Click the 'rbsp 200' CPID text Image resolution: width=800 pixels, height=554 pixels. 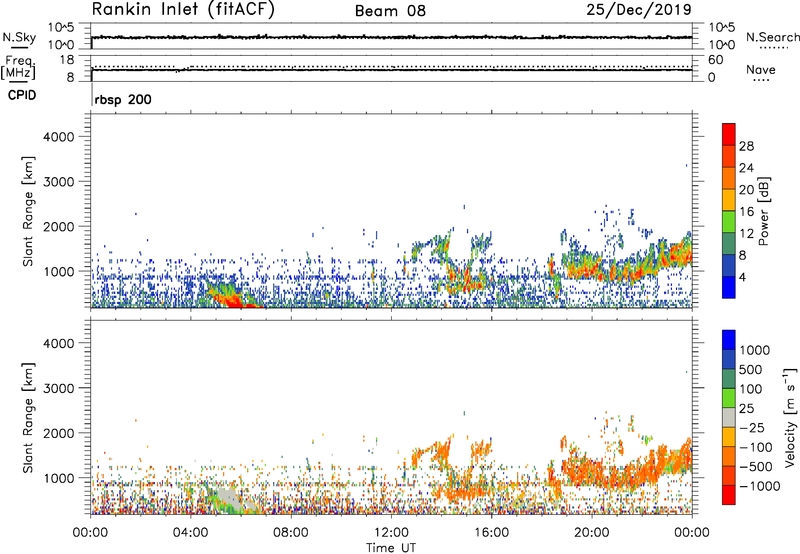click(x=123, y=99)
